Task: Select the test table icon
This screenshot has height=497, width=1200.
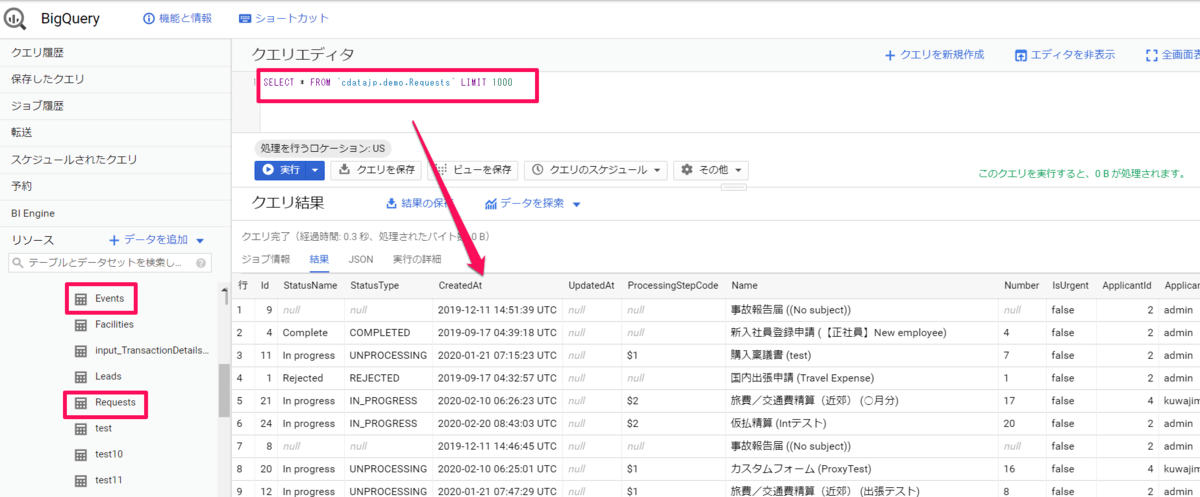Action: pos(81,428)
